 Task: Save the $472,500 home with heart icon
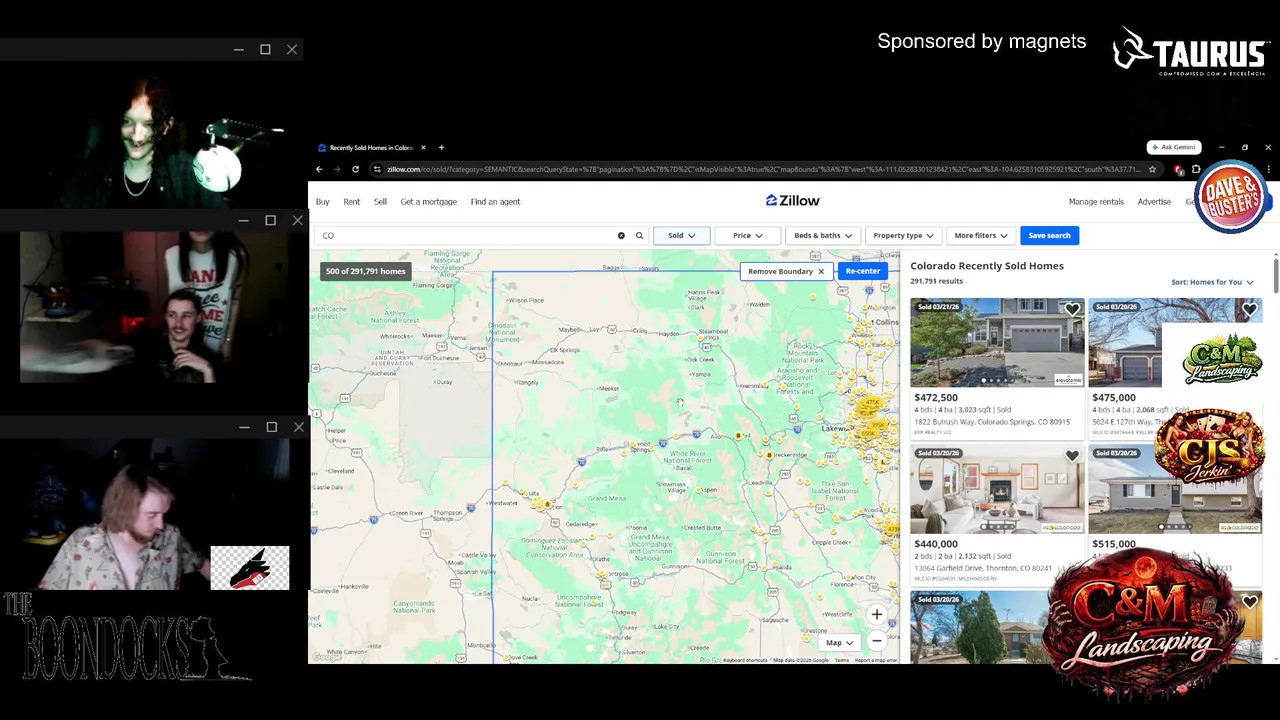tap(1072, 310)
